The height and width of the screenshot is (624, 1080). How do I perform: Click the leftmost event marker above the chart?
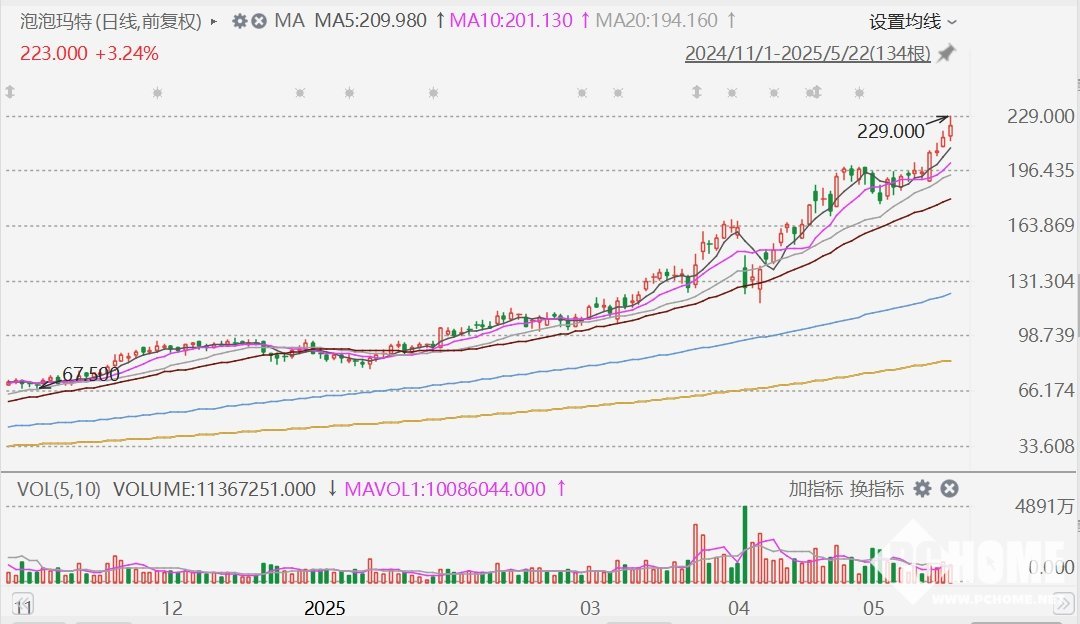pyautogui.click(x=10, y=93)
